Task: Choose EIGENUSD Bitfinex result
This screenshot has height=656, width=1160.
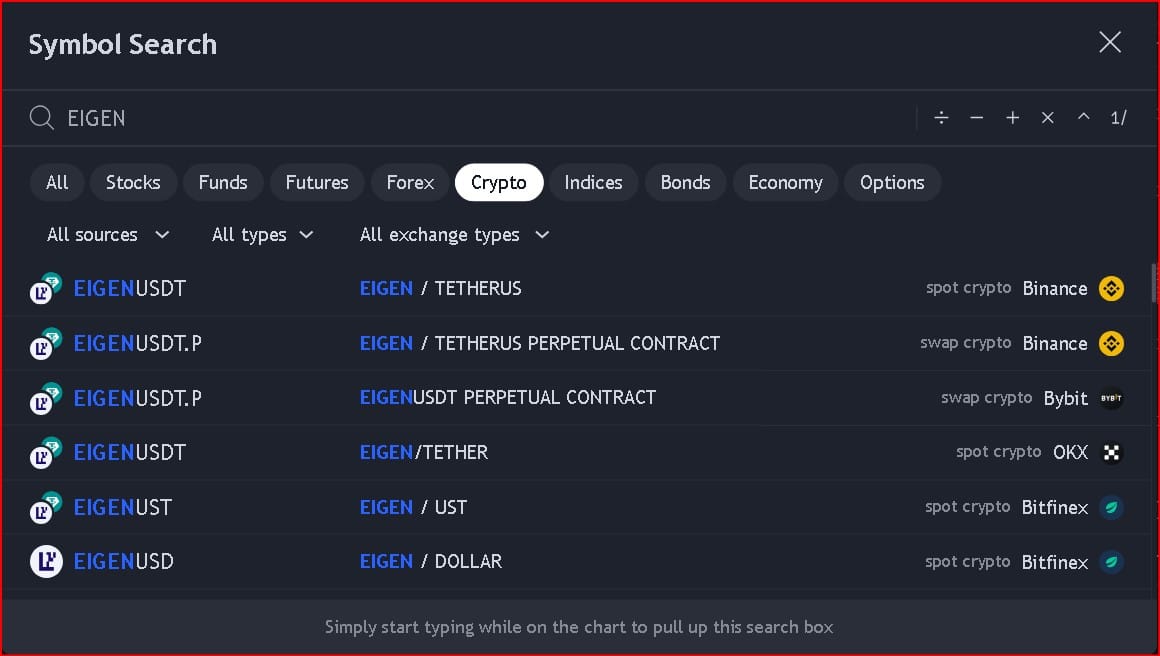Action: (124, 562)
